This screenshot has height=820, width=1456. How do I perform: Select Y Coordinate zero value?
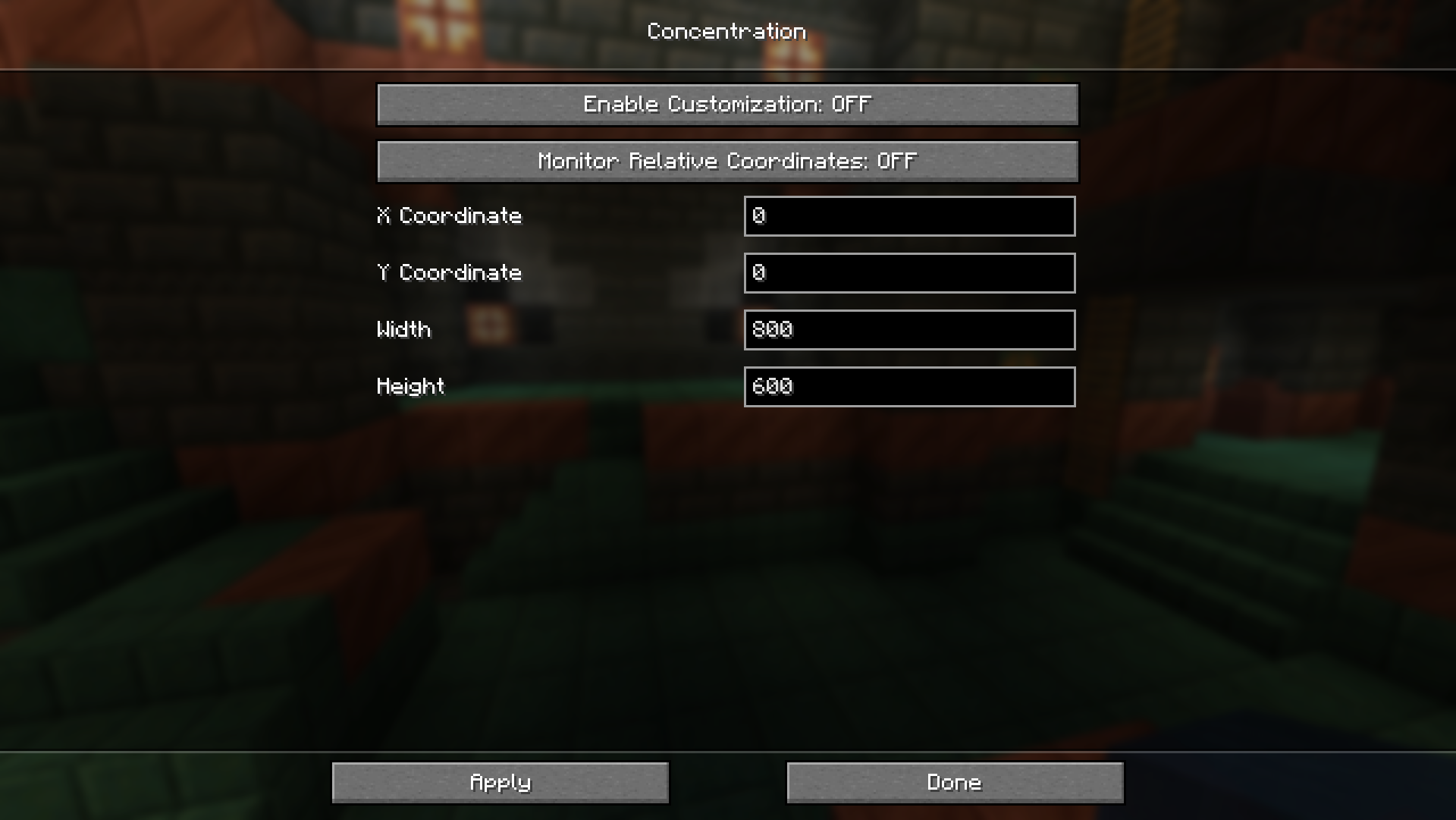762,272
